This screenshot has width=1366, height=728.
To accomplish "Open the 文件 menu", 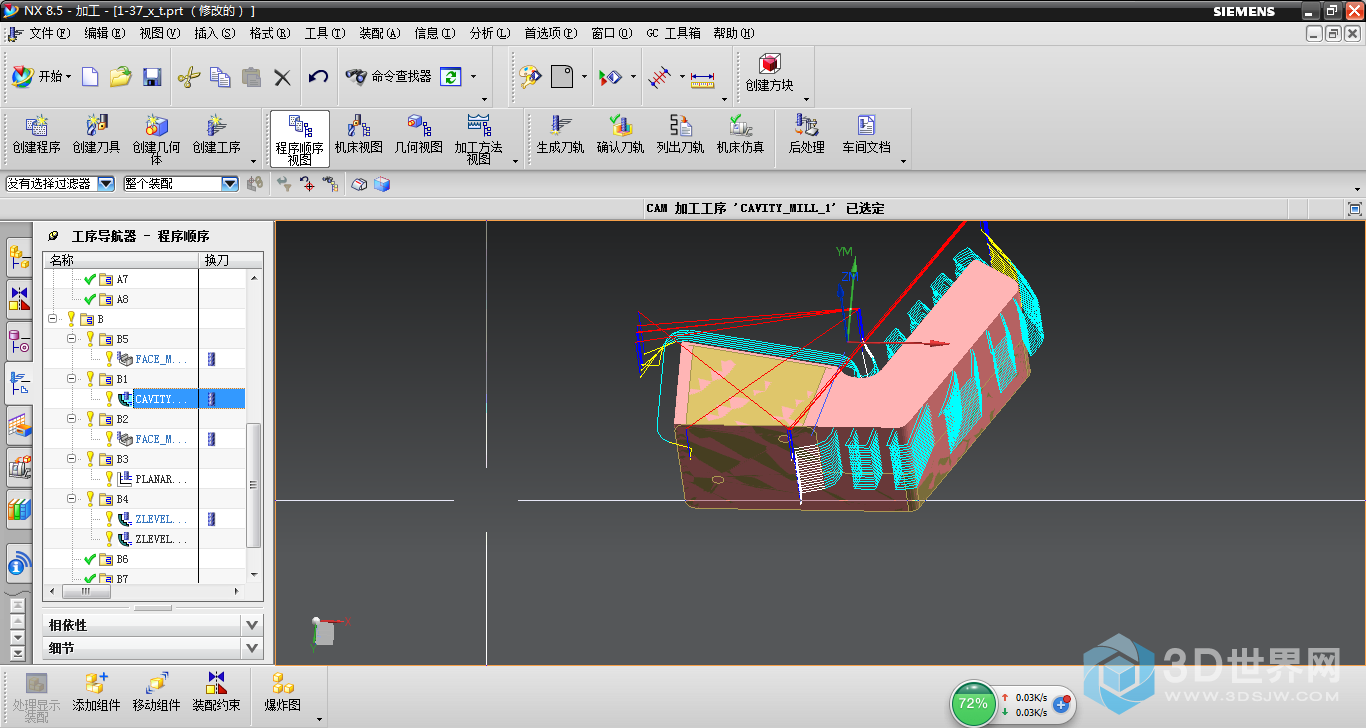I will pyautogui.click(x=49, y=33).
